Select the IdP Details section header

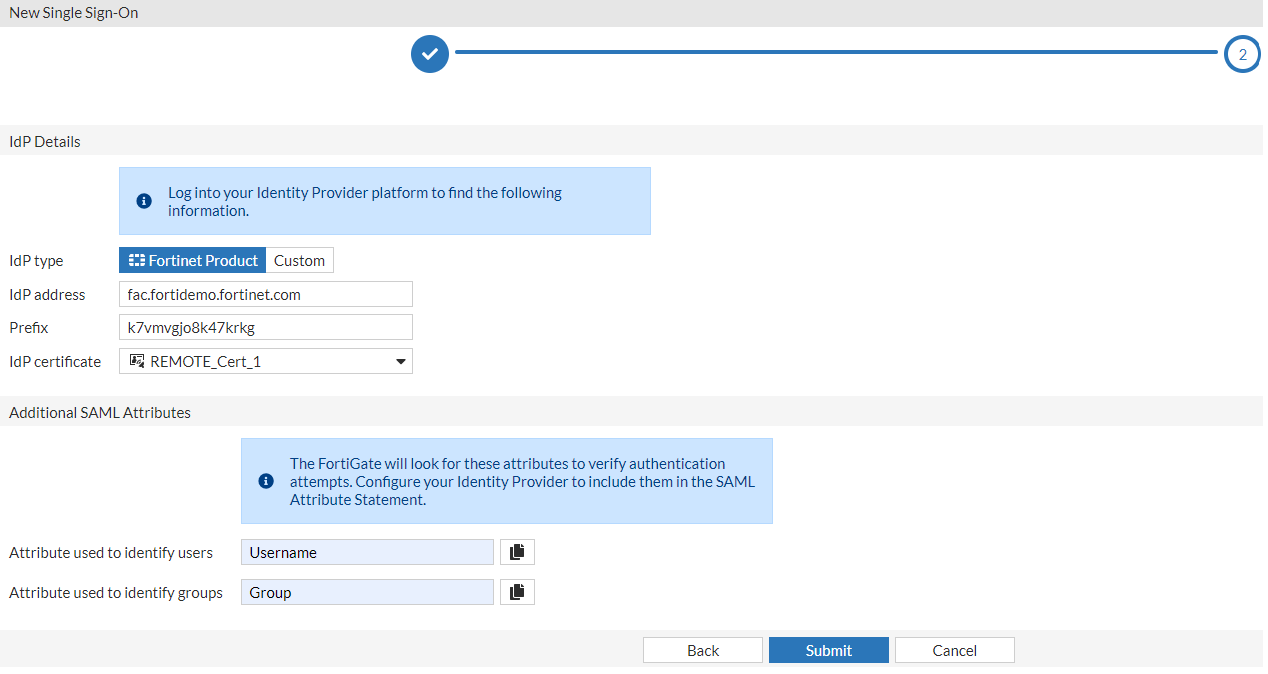pyautogui.click(x=44, y=141)
